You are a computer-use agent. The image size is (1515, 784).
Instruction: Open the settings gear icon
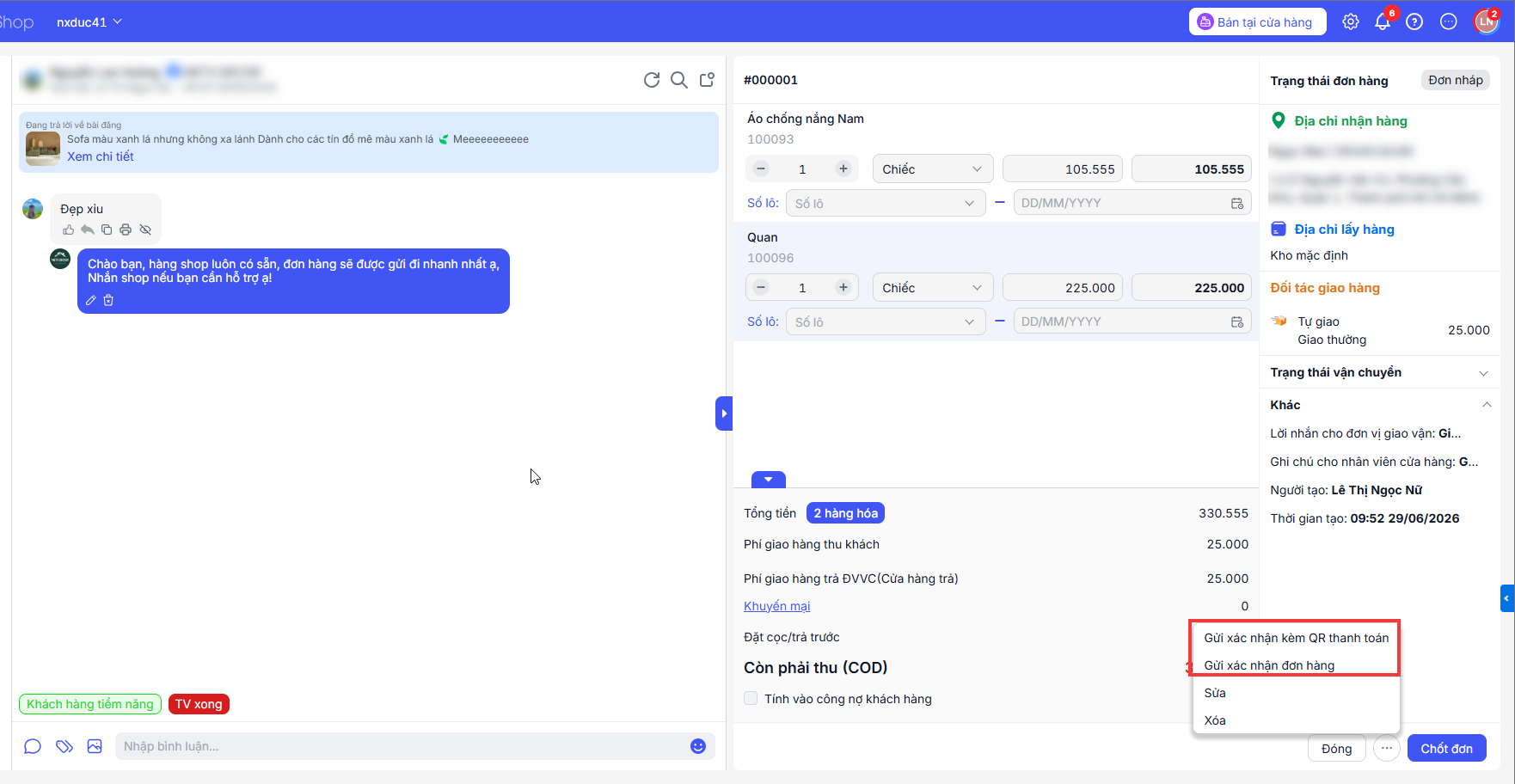coord(1351,22)
